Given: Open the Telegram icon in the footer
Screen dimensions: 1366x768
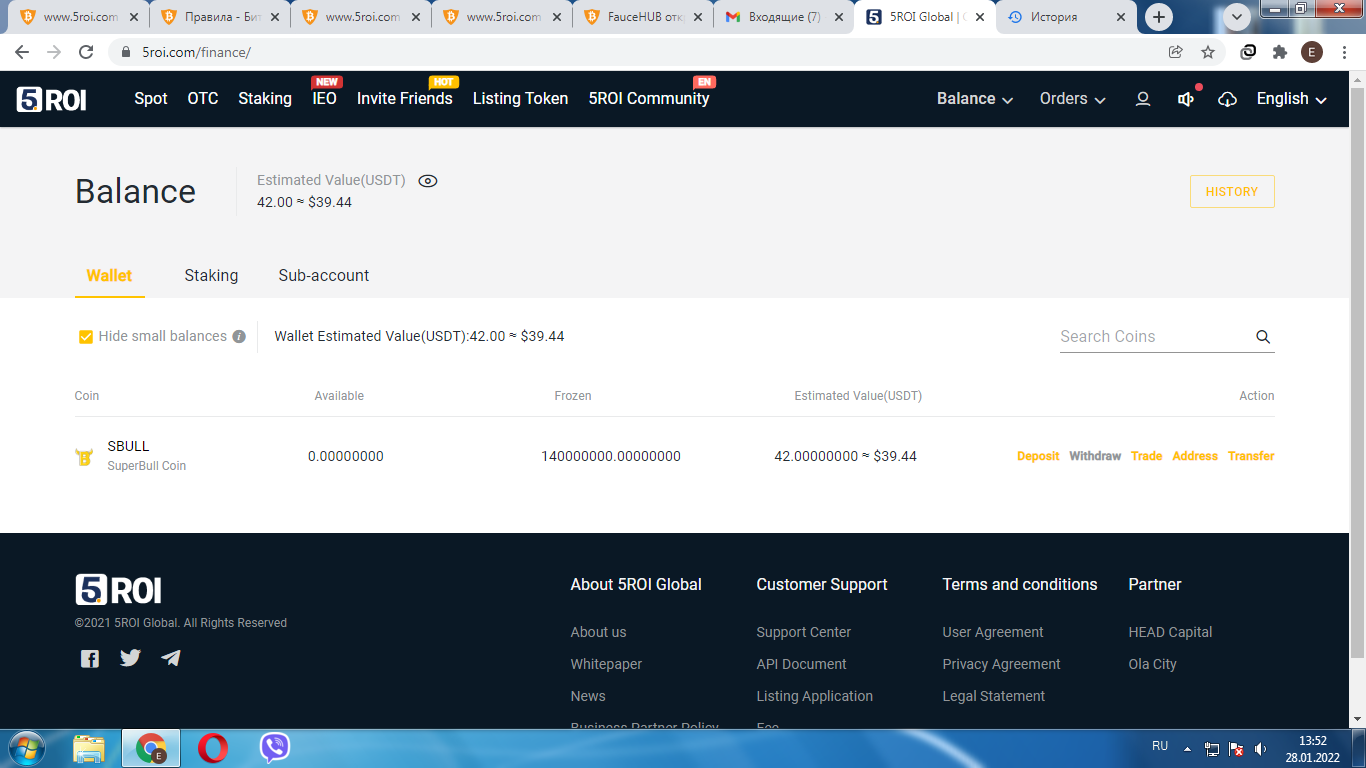Looking at the screenshot, I should [171, 658].
